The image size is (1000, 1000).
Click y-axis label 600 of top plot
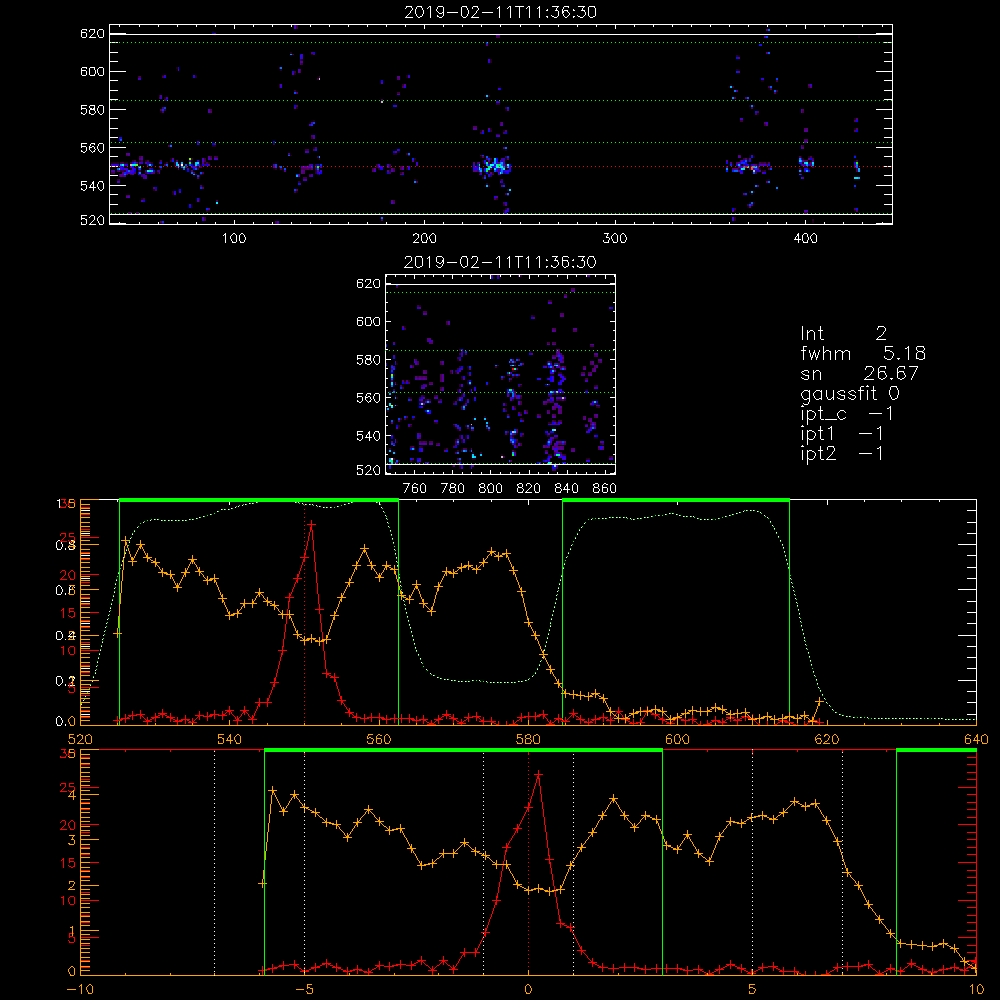click(92, 71)
